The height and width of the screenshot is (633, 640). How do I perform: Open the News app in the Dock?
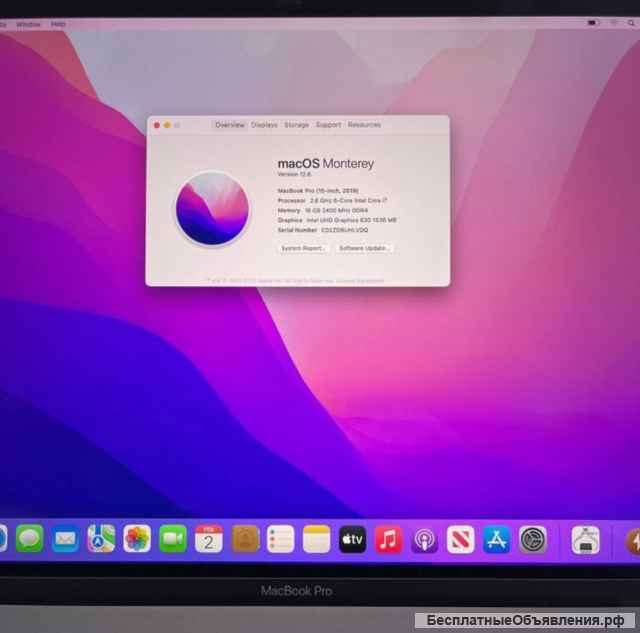point(460,539)
